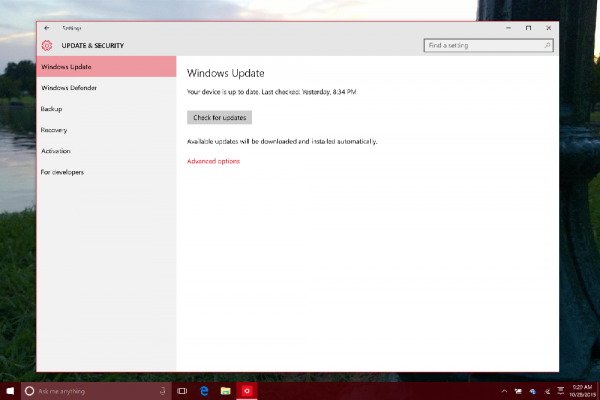Click the Cortana microphone icon

coord(162,390)
